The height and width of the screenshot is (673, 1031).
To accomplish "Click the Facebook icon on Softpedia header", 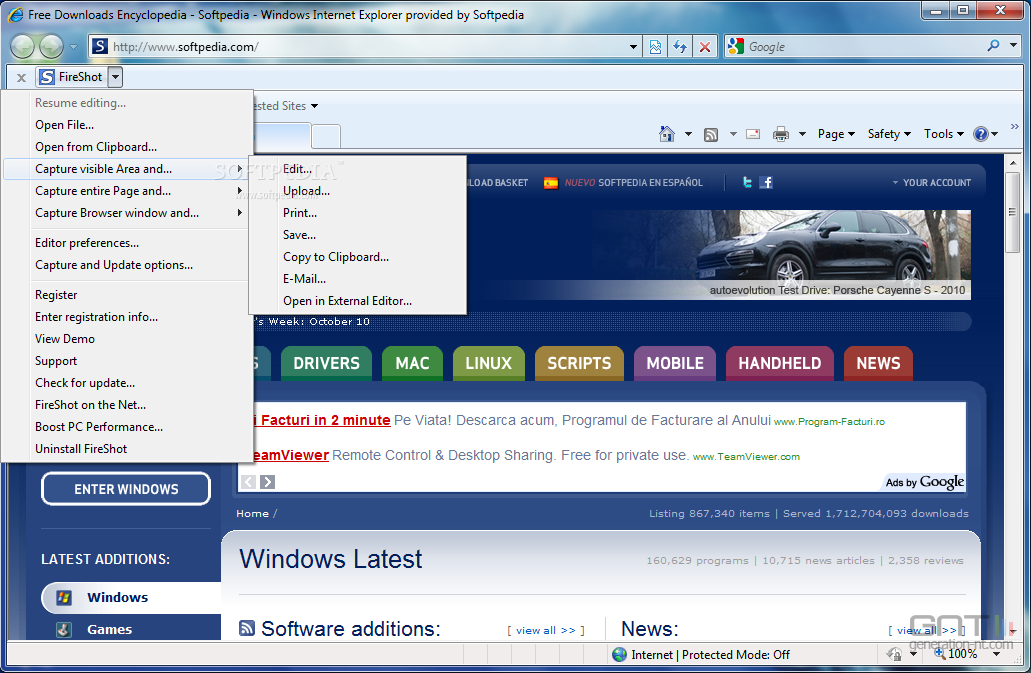I will click(x=766, y=182).
